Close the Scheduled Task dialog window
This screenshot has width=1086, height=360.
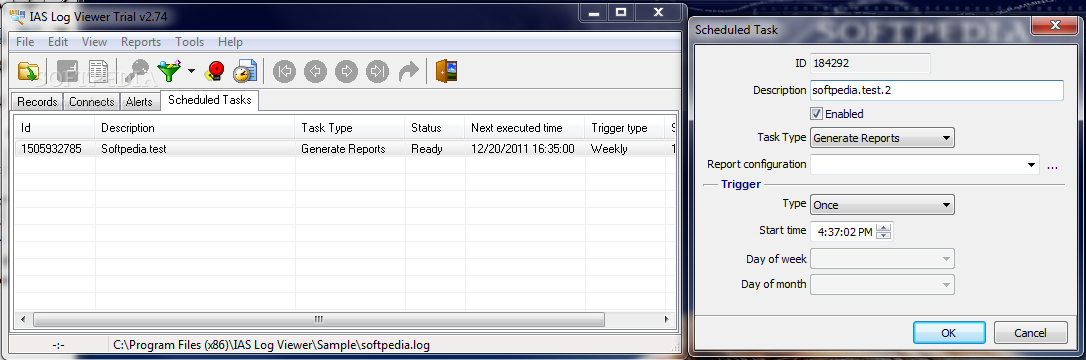[x=1055, y=26]
